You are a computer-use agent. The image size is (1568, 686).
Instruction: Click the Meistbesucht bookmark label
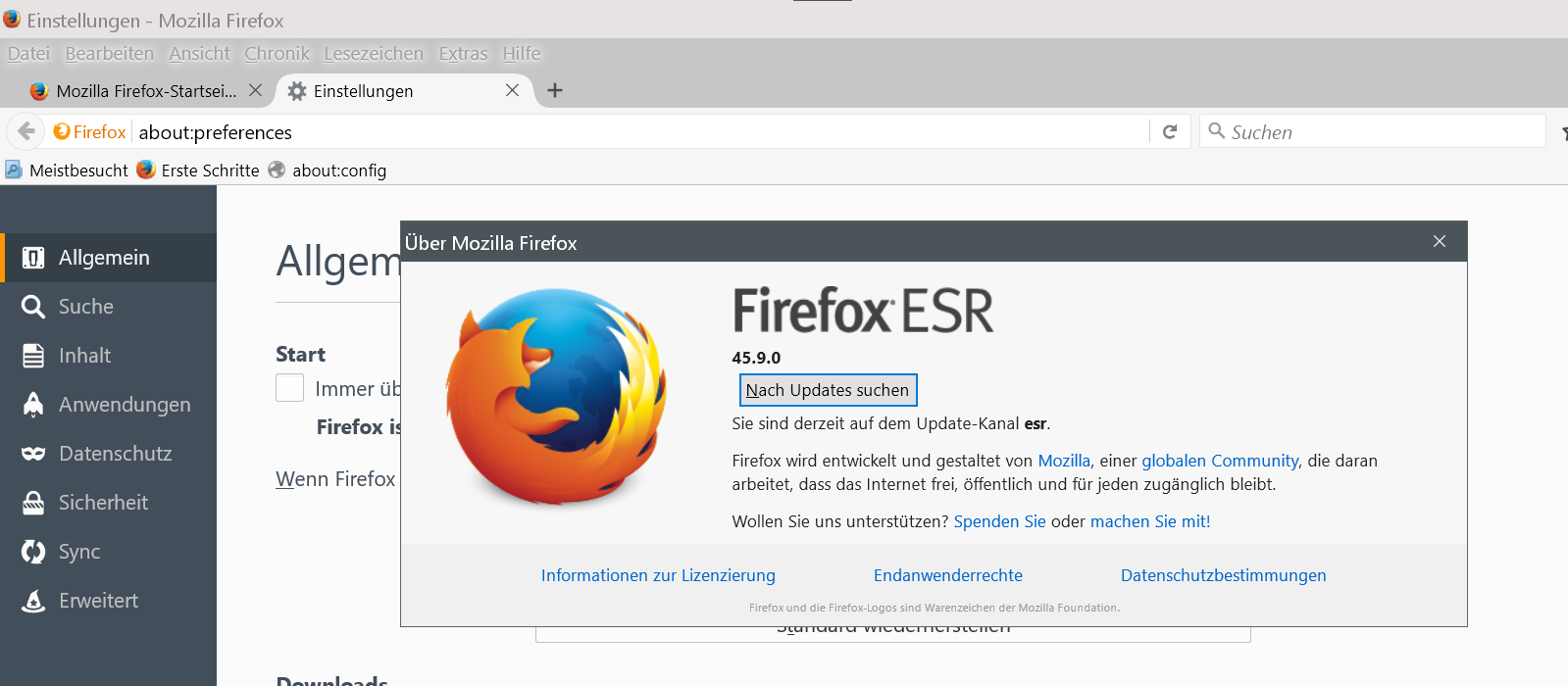point(78,171)
